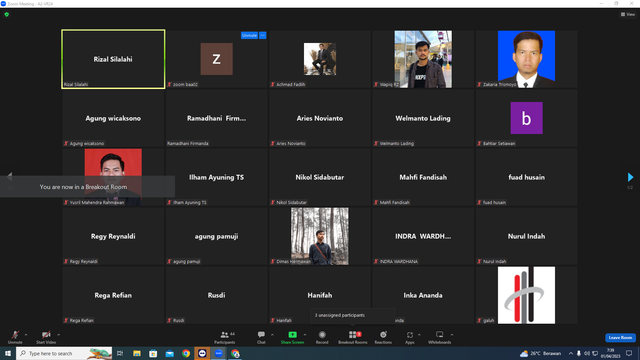Select galuh's logo video tile
Image resolution: width=640 pixels, height=360 pixels.
[526, 295]
